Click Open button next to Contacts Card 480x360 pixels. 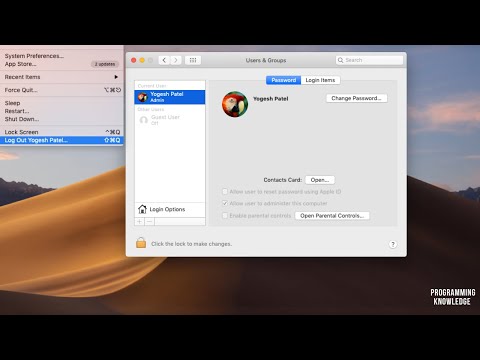coord(320,180)
